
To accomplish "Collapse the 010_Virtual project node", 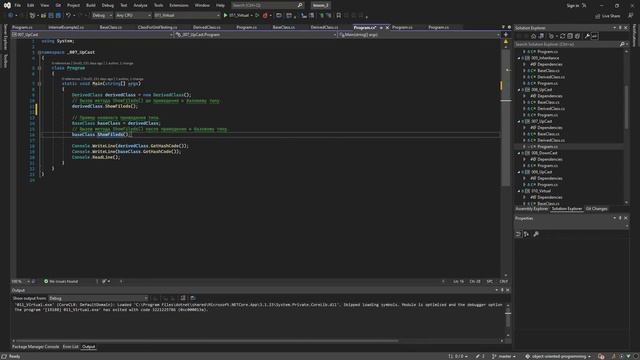I will tap(519, 191).
